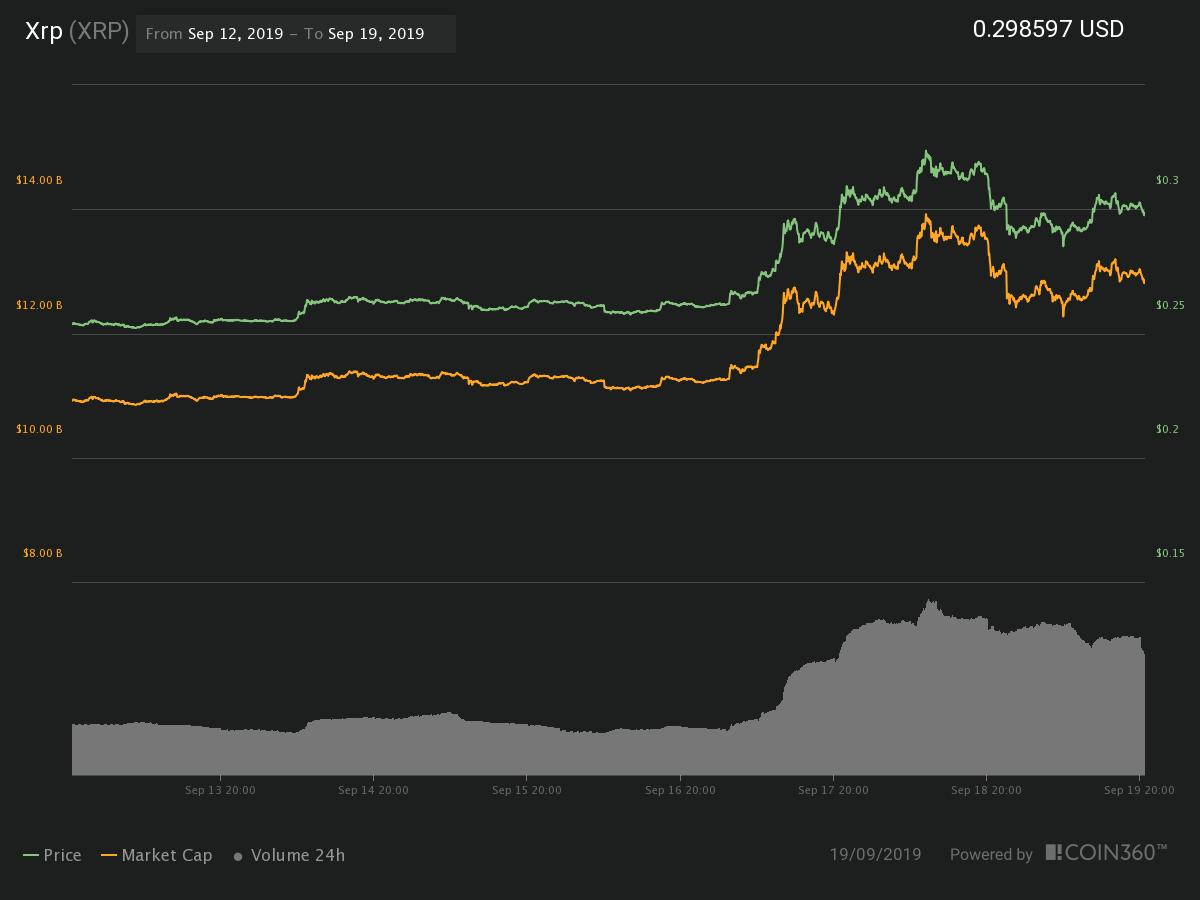This screenshot has width=1200, height=900.
Task: Click the 0.298597 USD price value
Action: click(1048, 30)
